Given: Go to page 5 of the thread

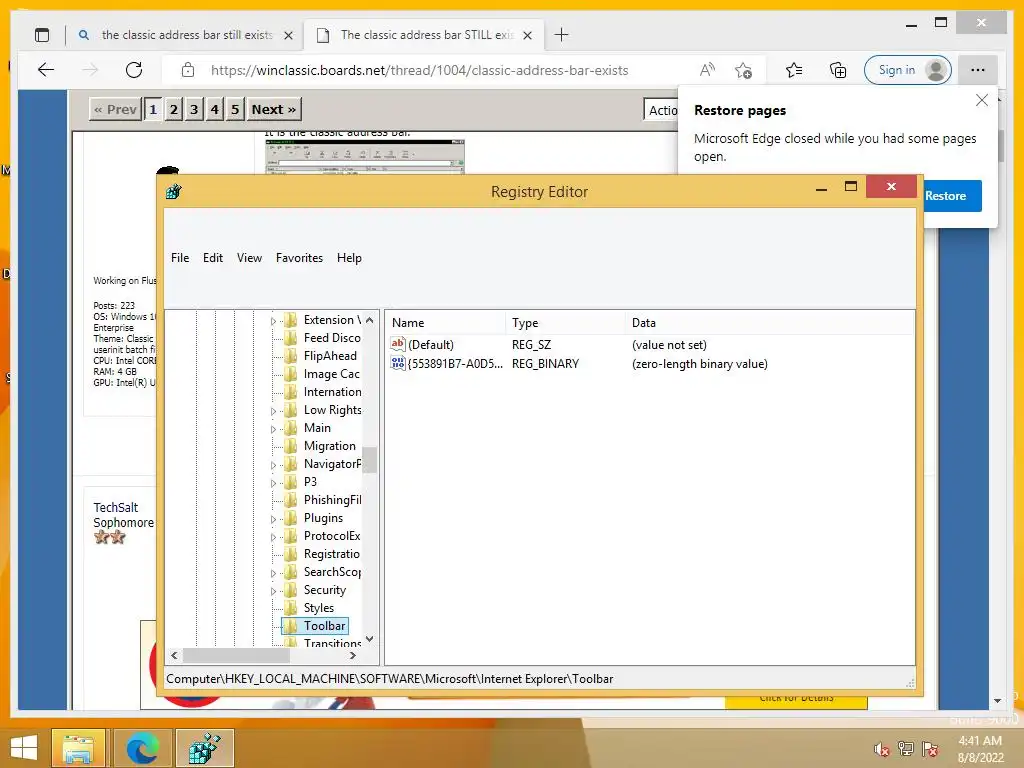Looking at the screenshot, I should point(235,109).
